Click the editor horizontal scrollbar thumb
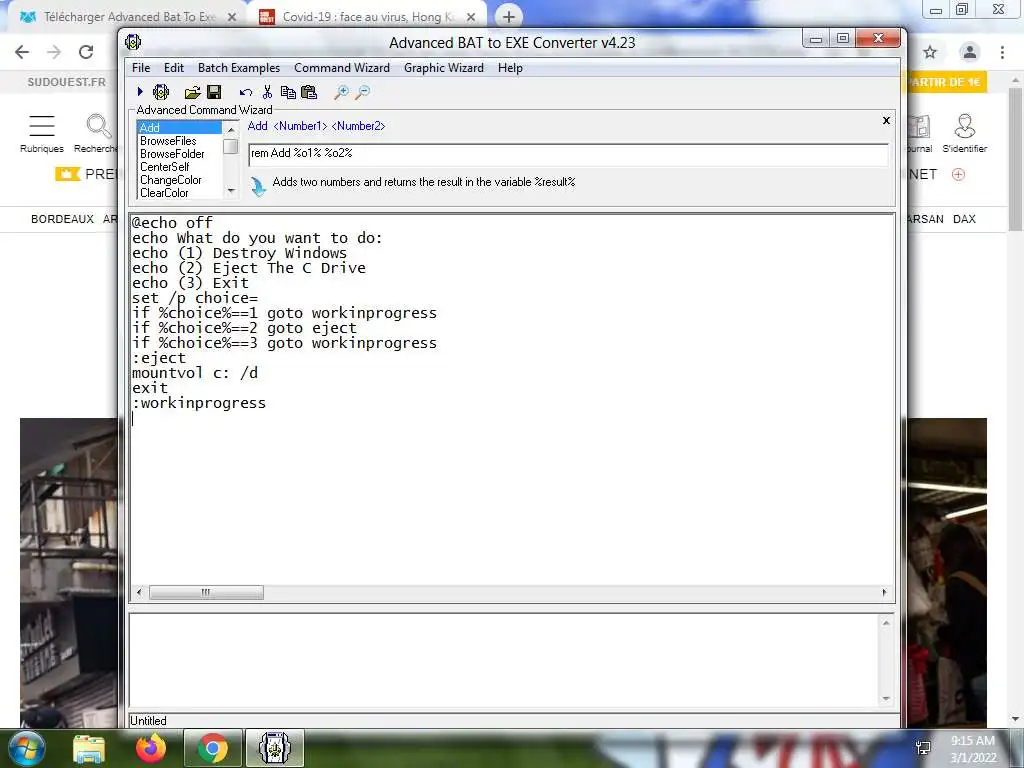Screen dimensions: 1024x768 pos(206,592)
